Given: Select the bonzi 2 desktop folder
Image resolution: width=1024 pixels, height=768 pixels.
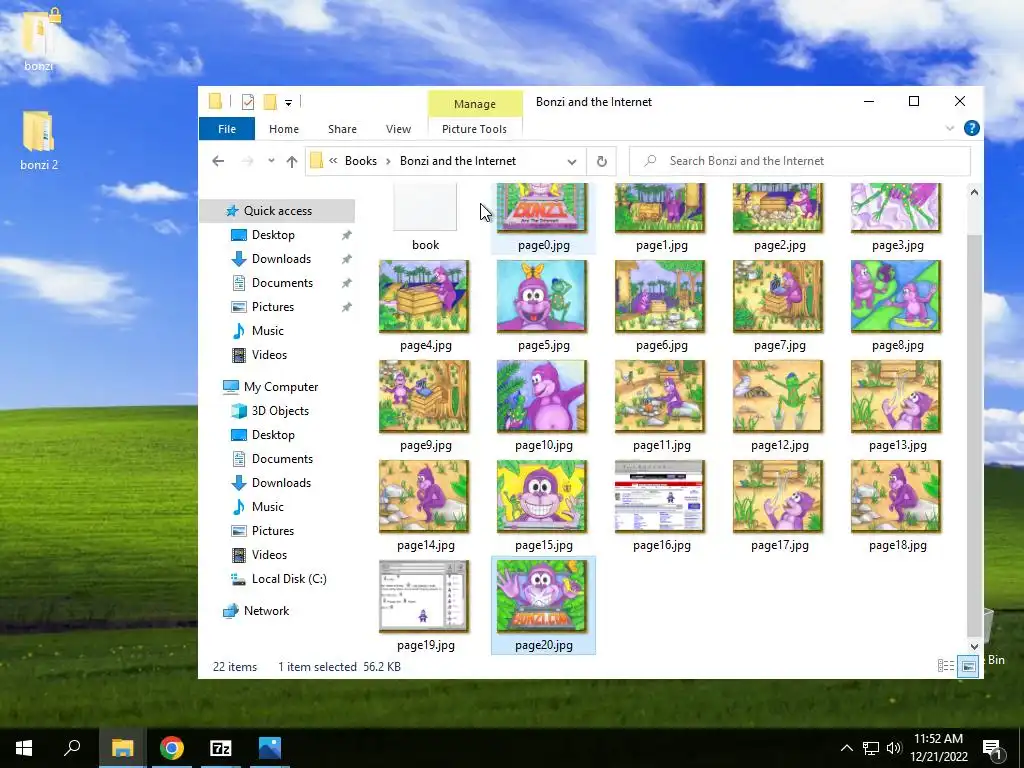Looking at the screenshot, I should click(x=39, y=140).
